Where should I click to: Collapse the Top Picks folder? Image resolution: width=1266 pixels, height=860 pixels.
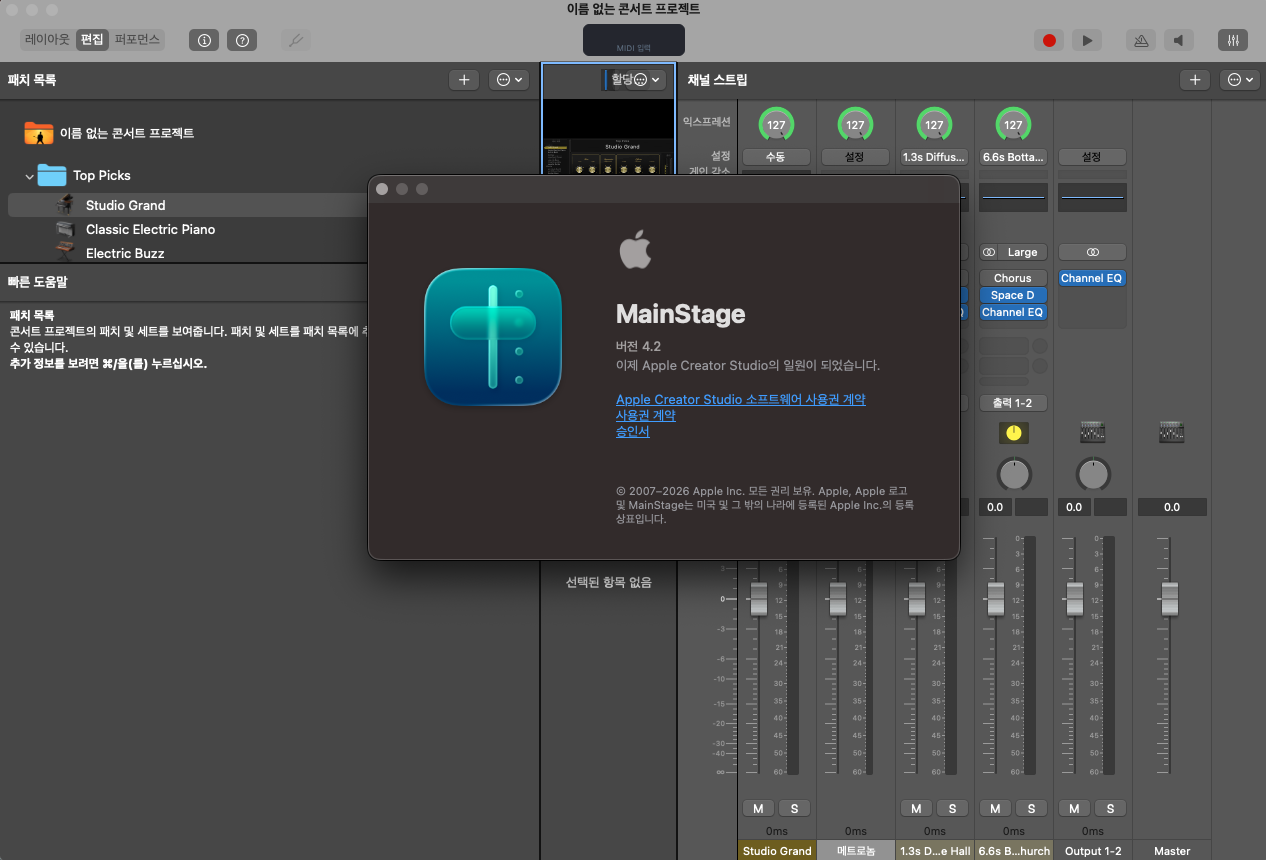[30, 176]
